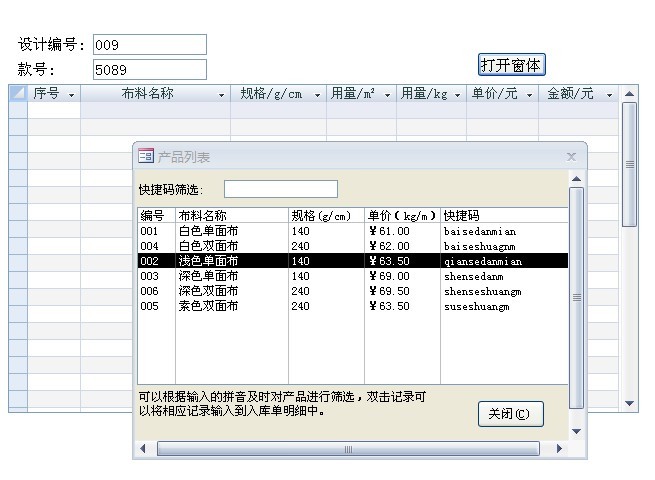Open the 规格/g/cm column dropdown

coord(317,95)
